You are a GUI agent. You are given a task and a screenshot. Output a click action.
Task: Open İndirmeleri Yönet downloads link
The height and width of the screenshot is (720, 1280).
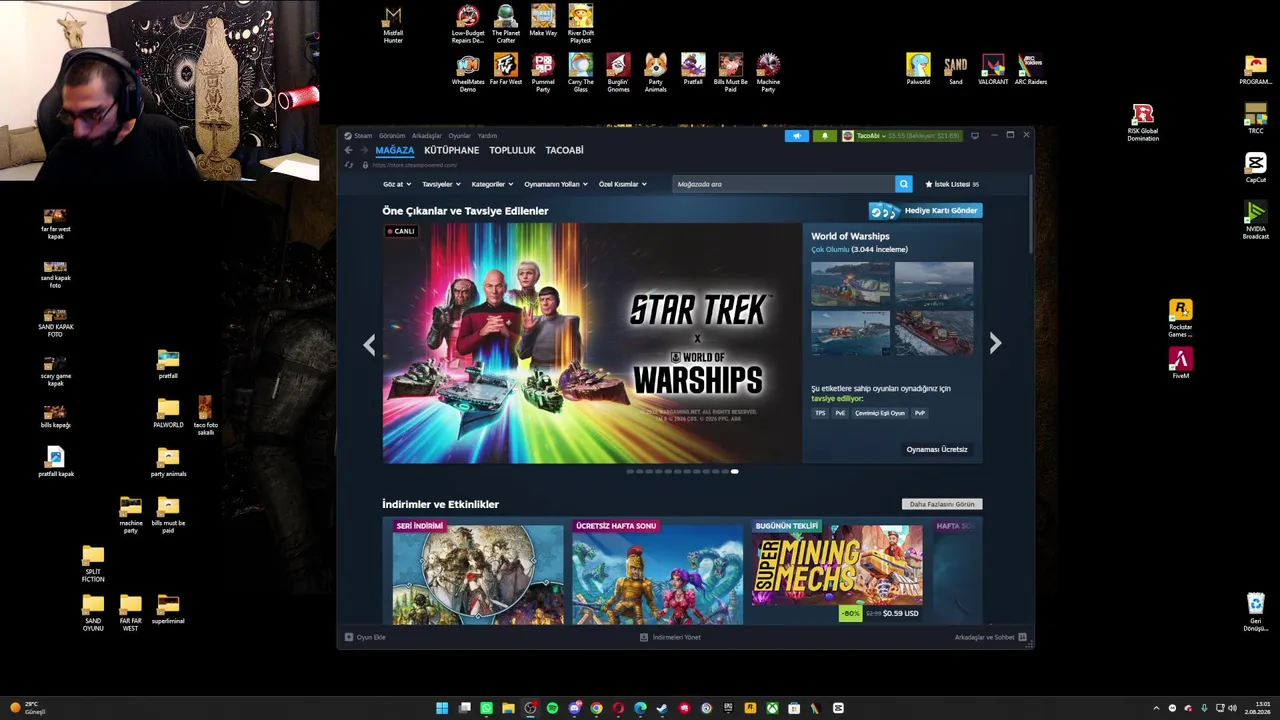point(670,637)
